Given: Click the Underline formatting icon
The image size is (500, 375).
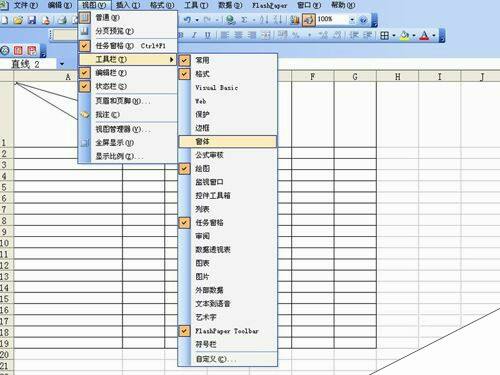Looking at the screenshot, I should tap(208, 35).
